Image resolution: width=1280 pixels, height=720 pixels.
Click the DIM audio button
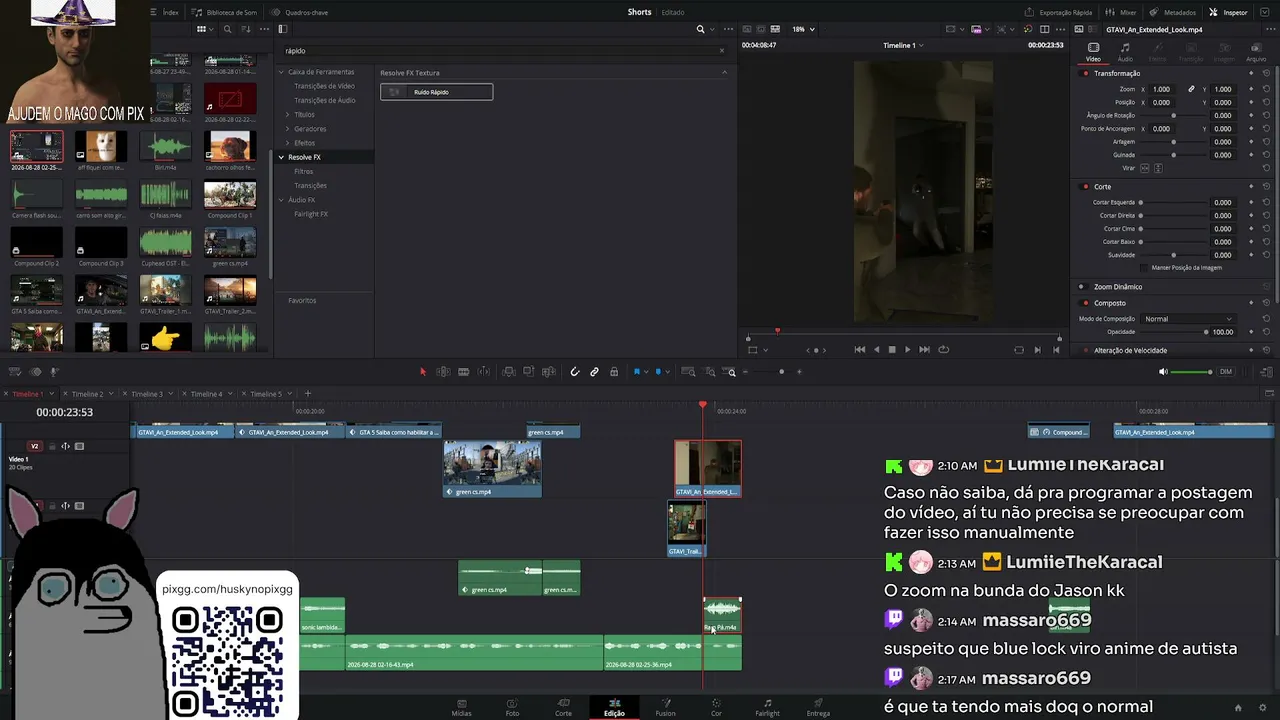(x=1225, y=372)
